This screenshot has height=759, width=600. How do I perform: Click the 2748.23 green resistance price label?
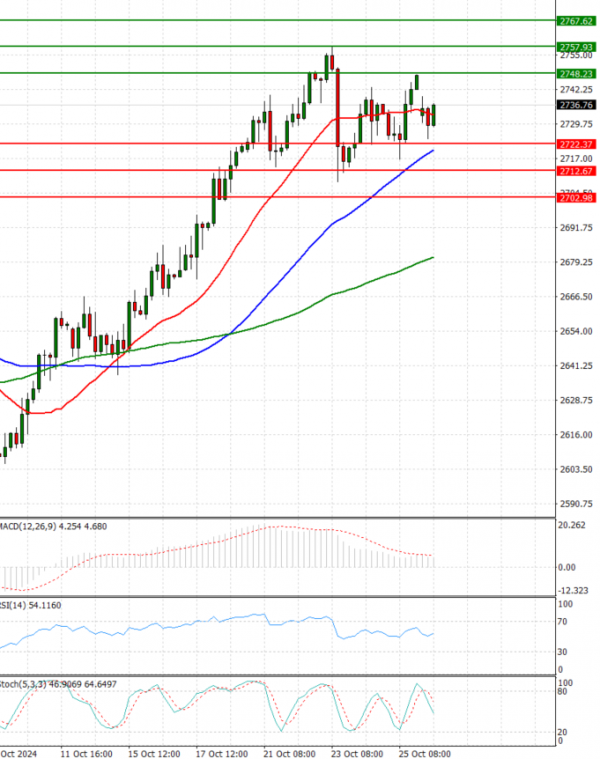tap(576, 74)
